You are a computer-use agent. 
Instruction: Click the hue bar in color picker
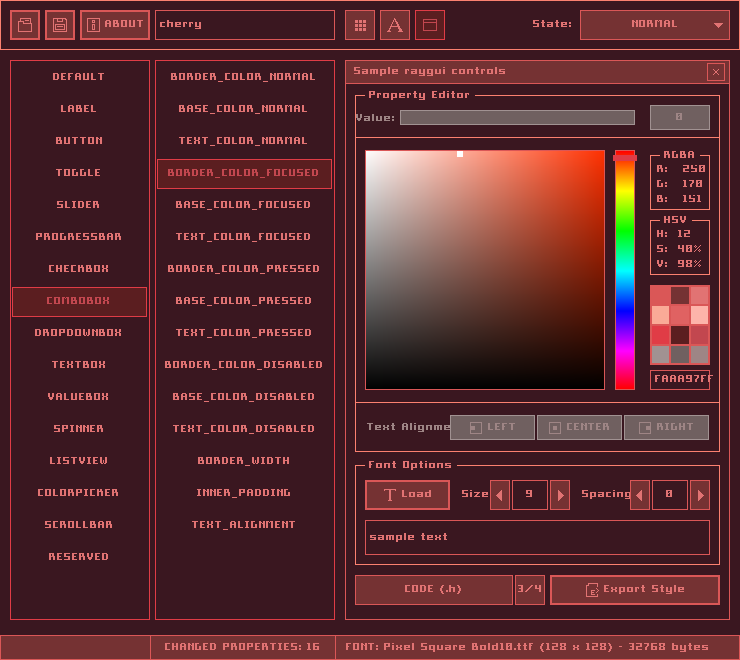625,270
